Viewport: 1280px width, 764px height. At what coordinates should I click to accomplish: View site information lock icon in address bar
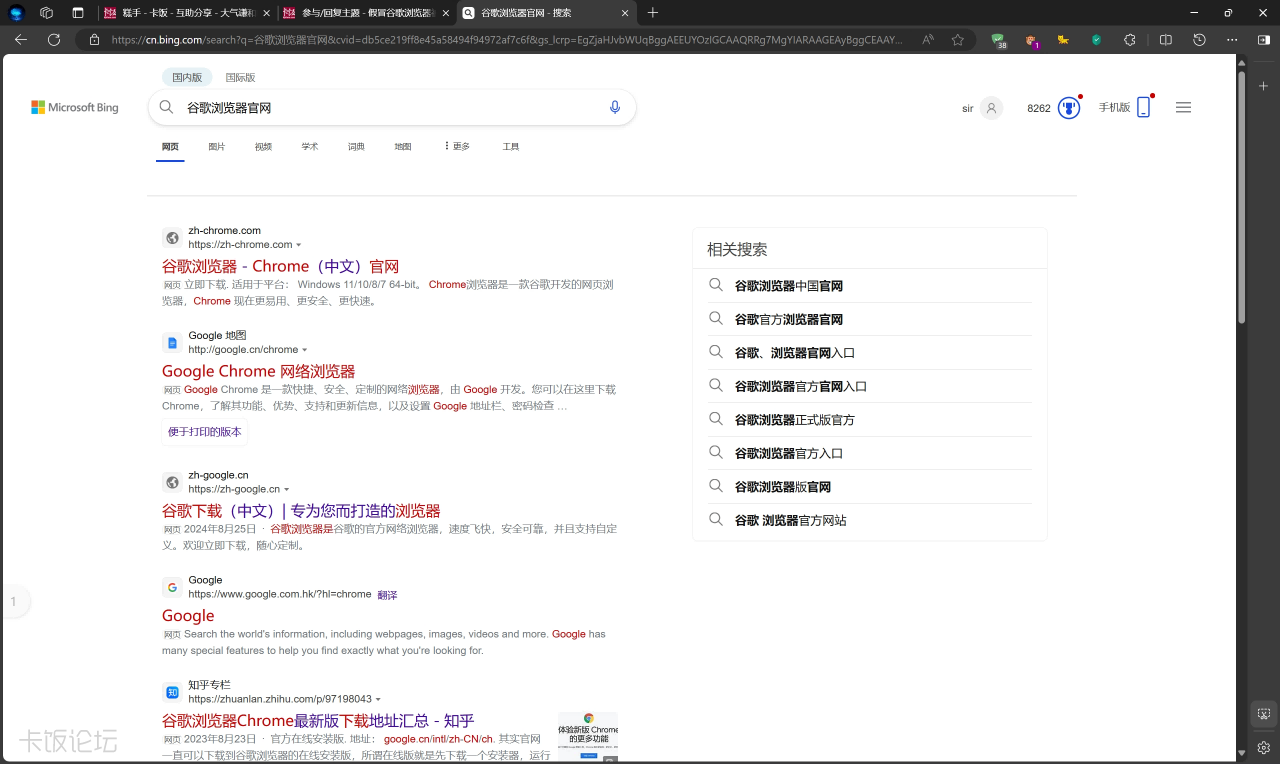pos(94,40)
